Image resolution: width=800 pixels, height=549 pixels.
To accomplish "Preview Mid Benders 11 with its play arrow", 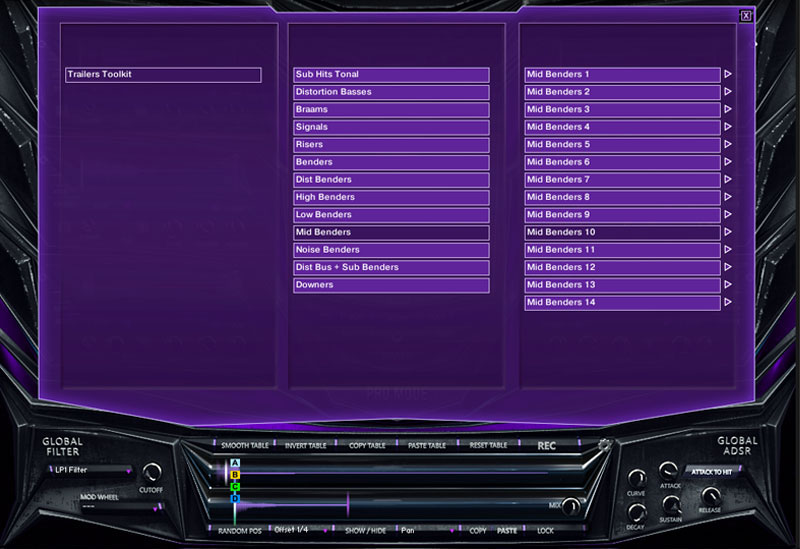I will click(x=728, y=249).
